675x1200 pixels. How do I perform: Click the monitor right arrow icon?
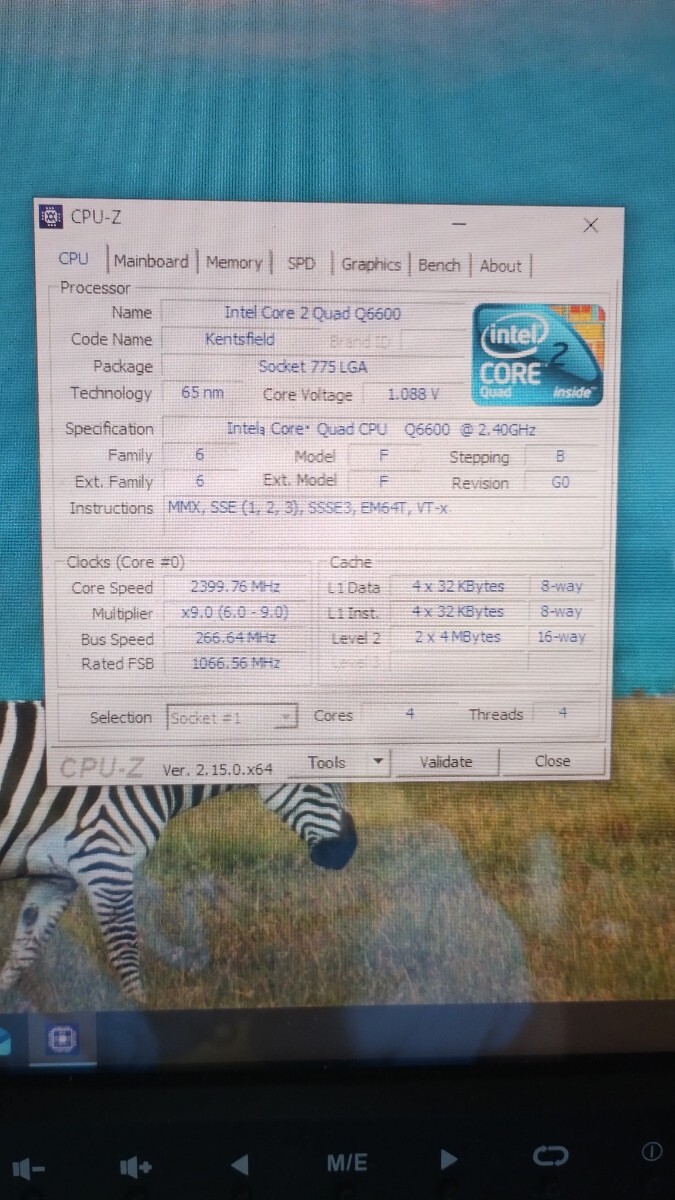pos(449,1160)
